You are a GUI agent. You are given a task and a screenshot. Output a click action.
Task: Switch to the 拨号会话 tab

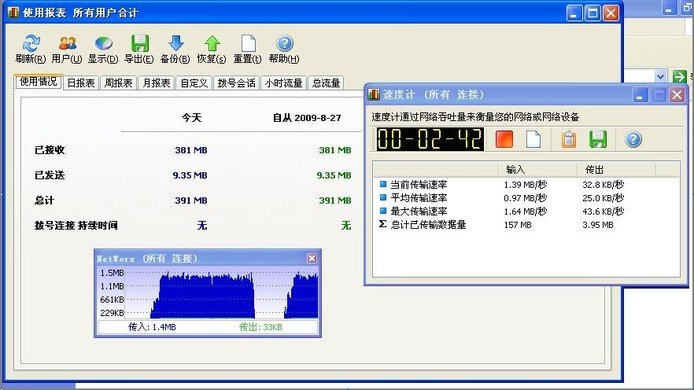pos(237,83)
